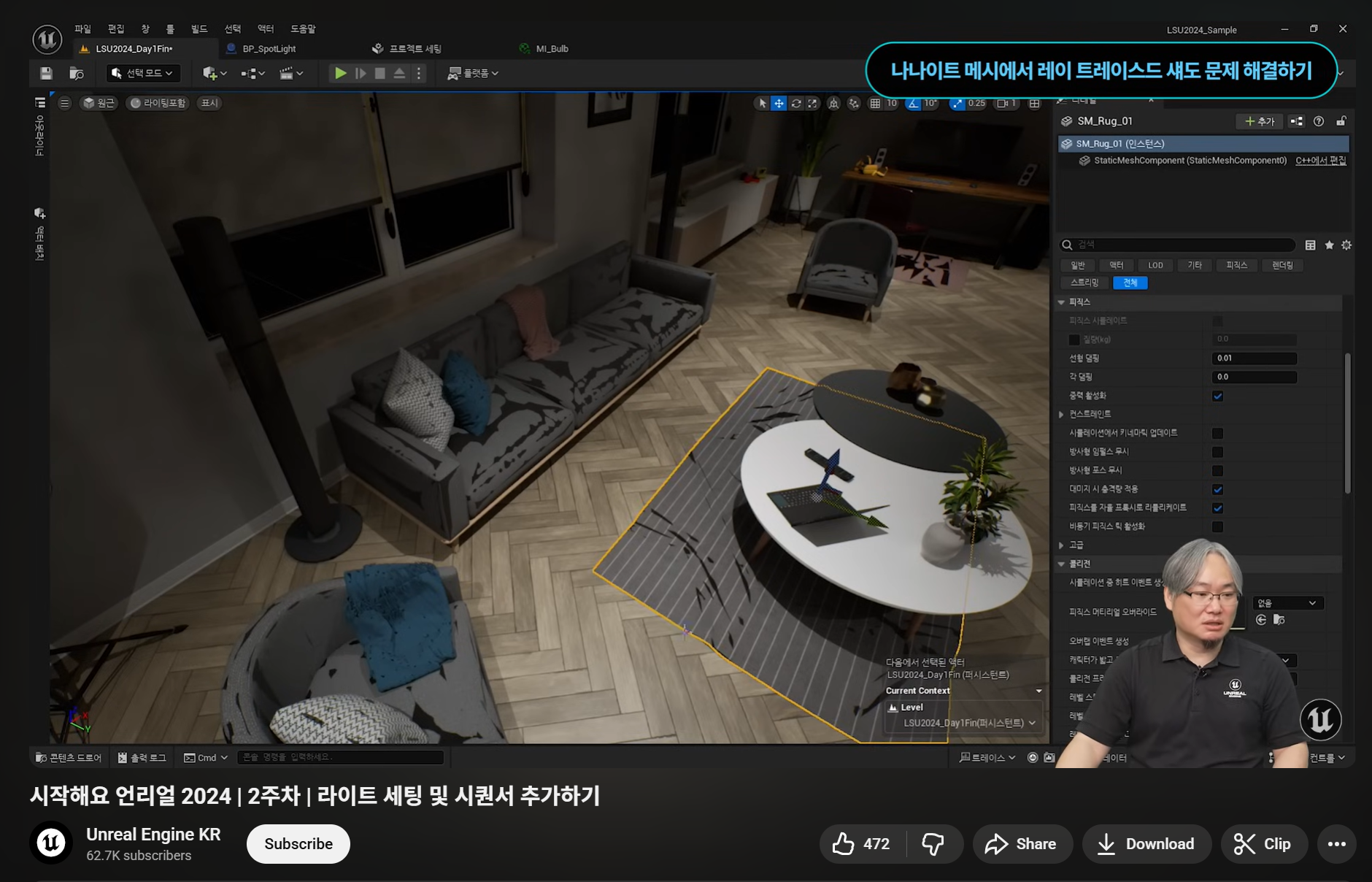Click the property matrix table icon
The image size is (1372, 882).
click(x=1311, y=245)
